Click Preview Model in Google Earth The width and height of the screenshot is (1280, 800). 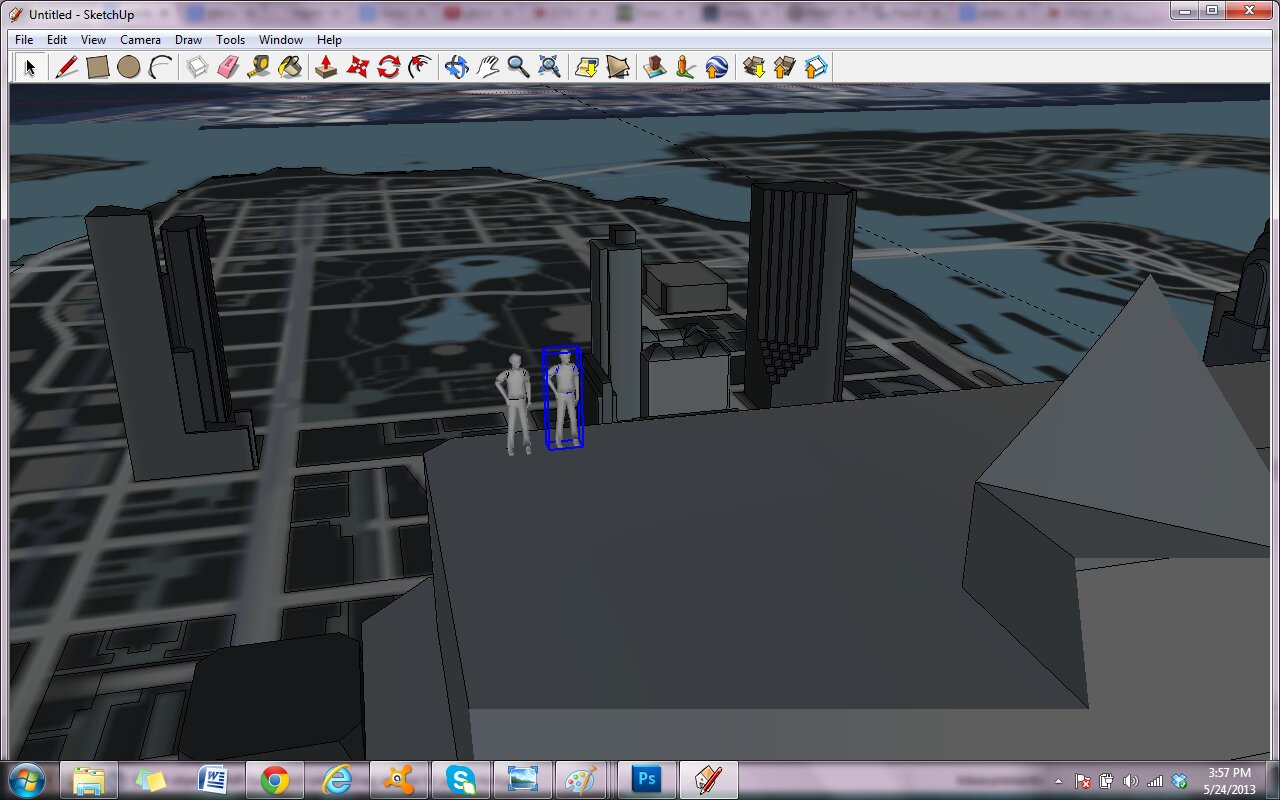[716, 67]
